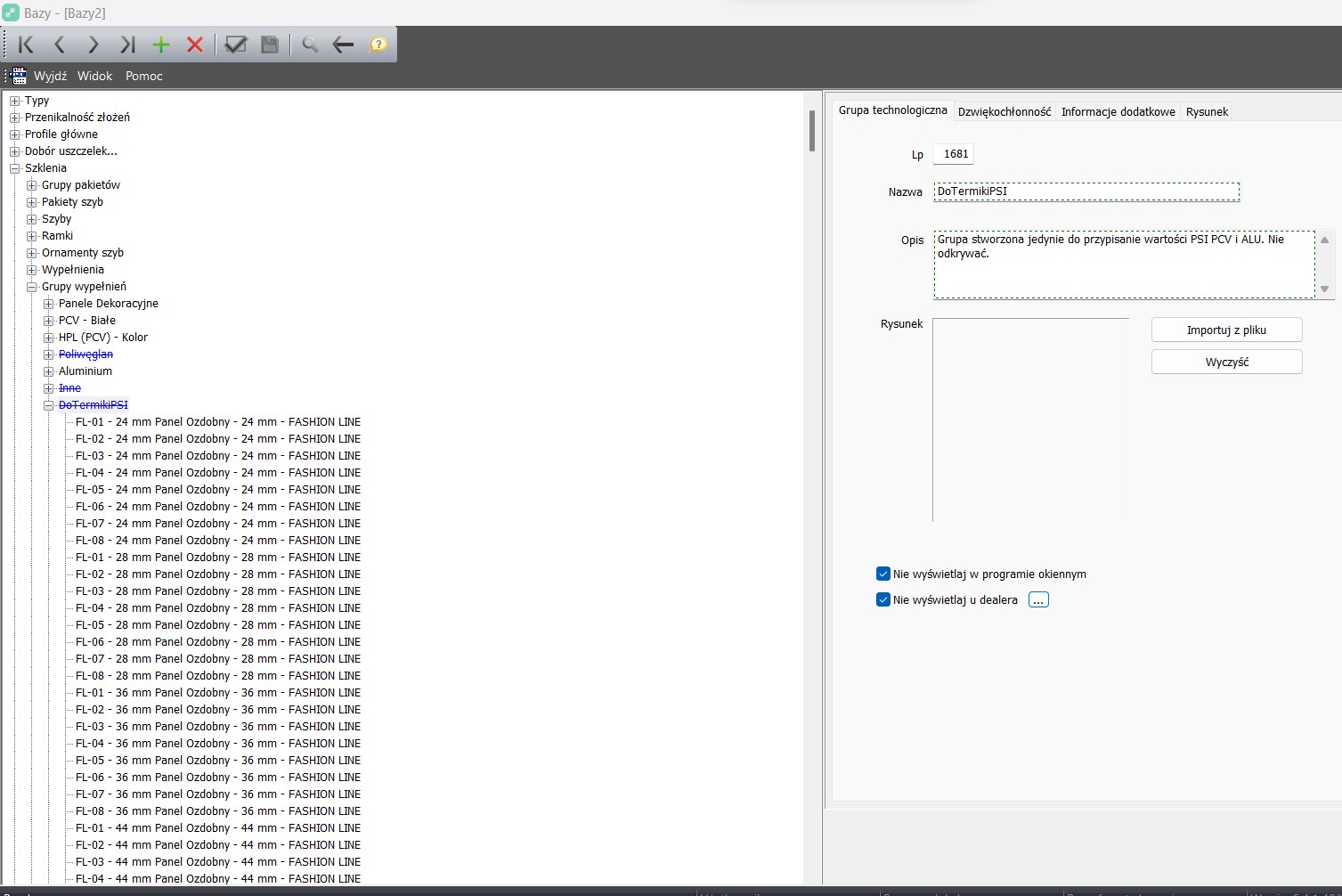Click the ellipsis button beside dealer checkbox

pos(1038,599)
